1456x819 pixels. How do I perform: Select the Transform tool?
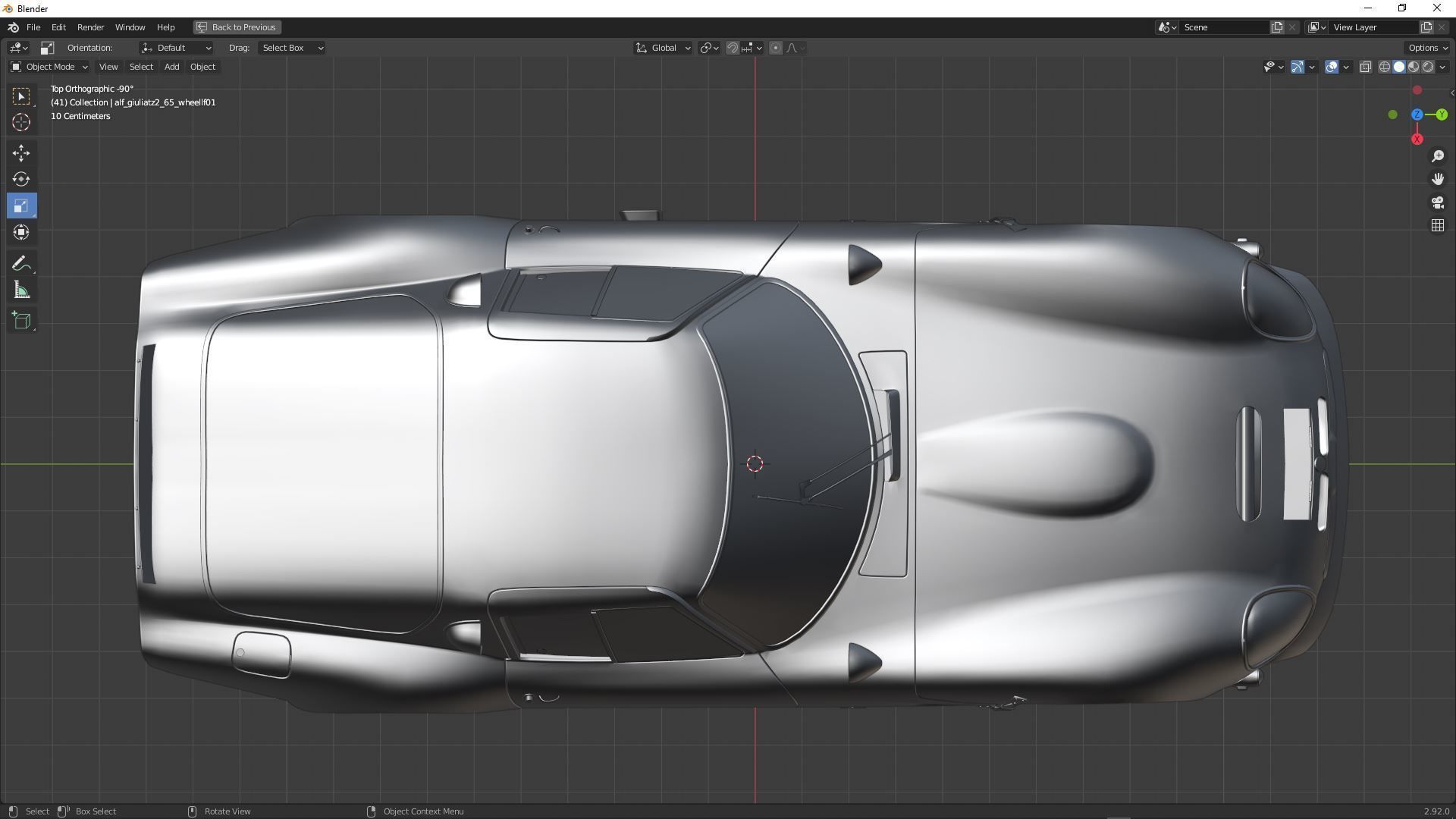pos(21,232)
